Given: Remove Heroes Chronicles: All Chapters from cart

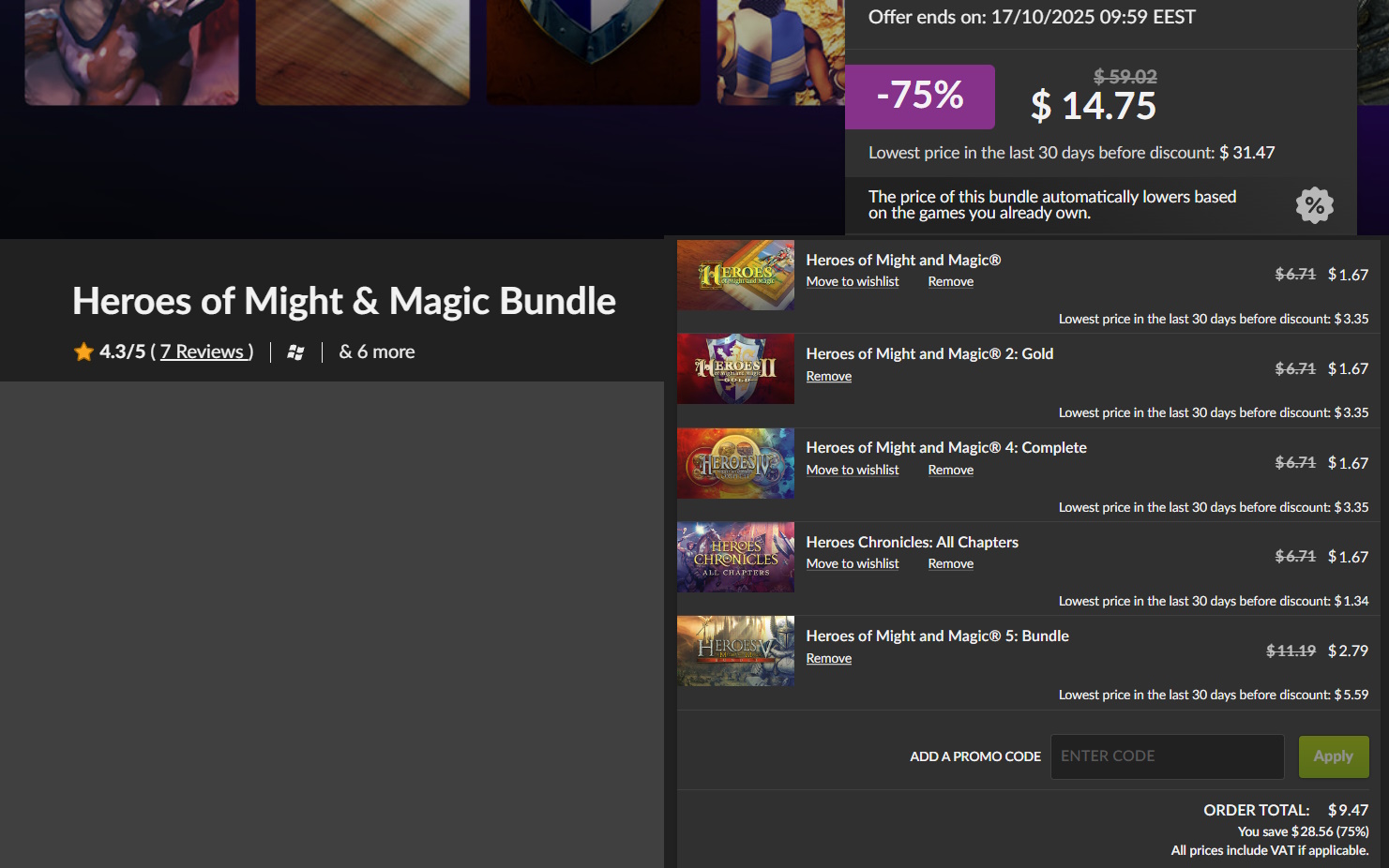Looking at the screenshot, I should (x=951, y=563).
